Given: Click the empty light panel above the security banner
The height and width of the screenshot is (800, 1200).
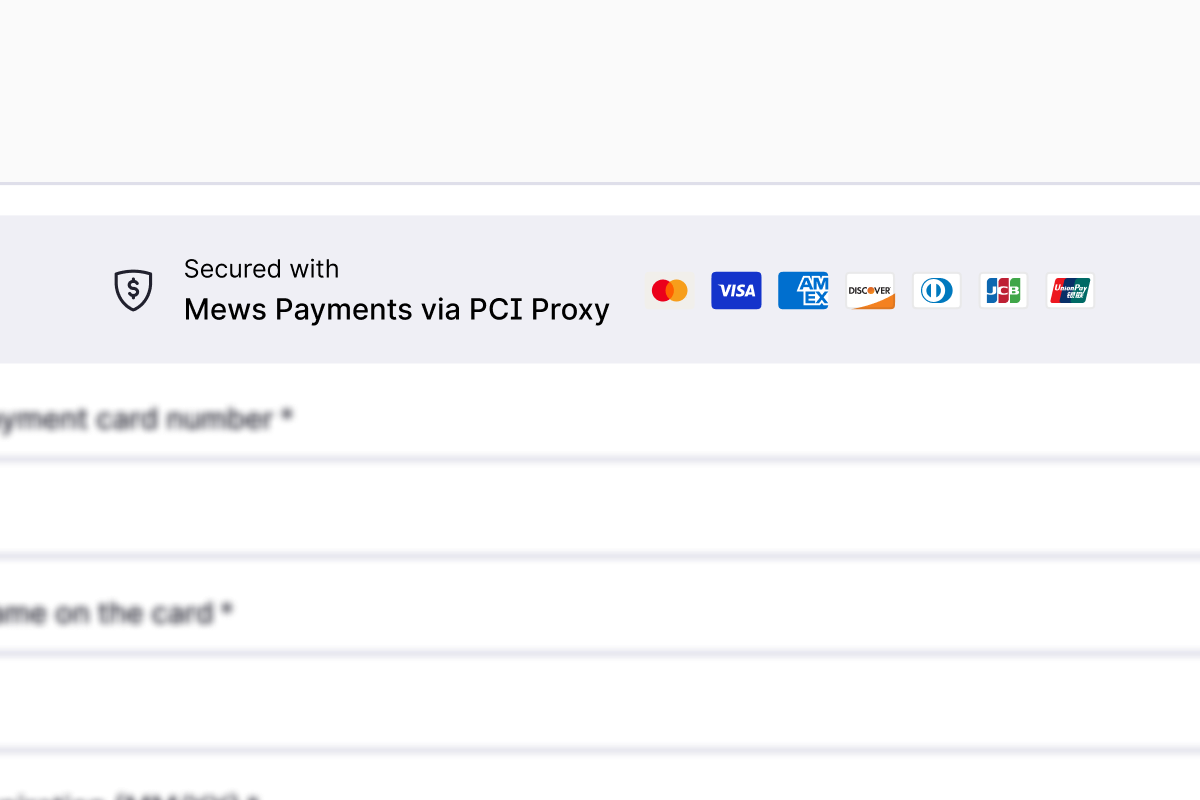Looking at the screenshot, I should pyautogui.click(x=600, y=90).
